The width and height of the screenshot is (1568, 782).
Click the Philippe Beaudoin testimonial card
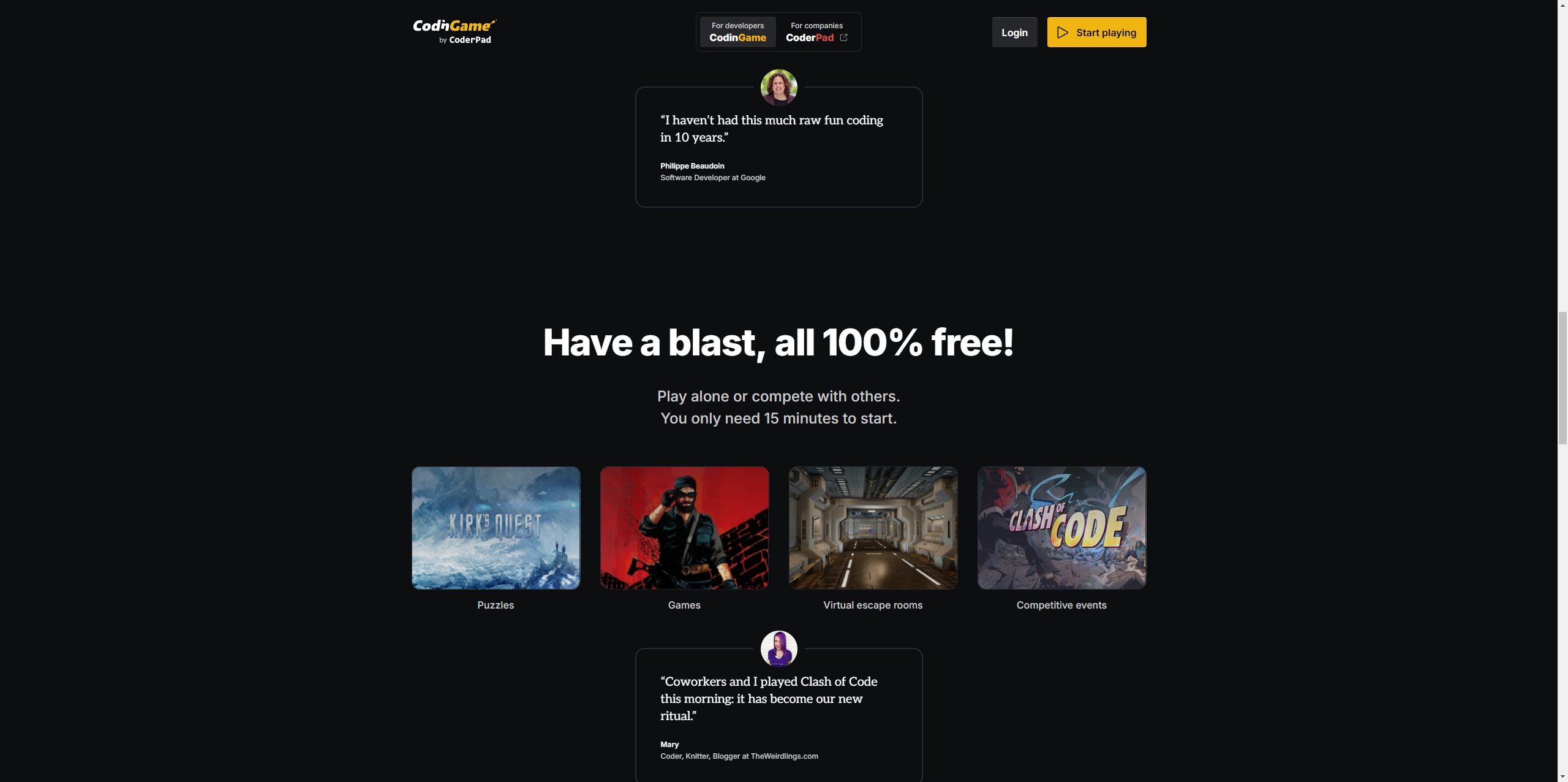point(778,147)
